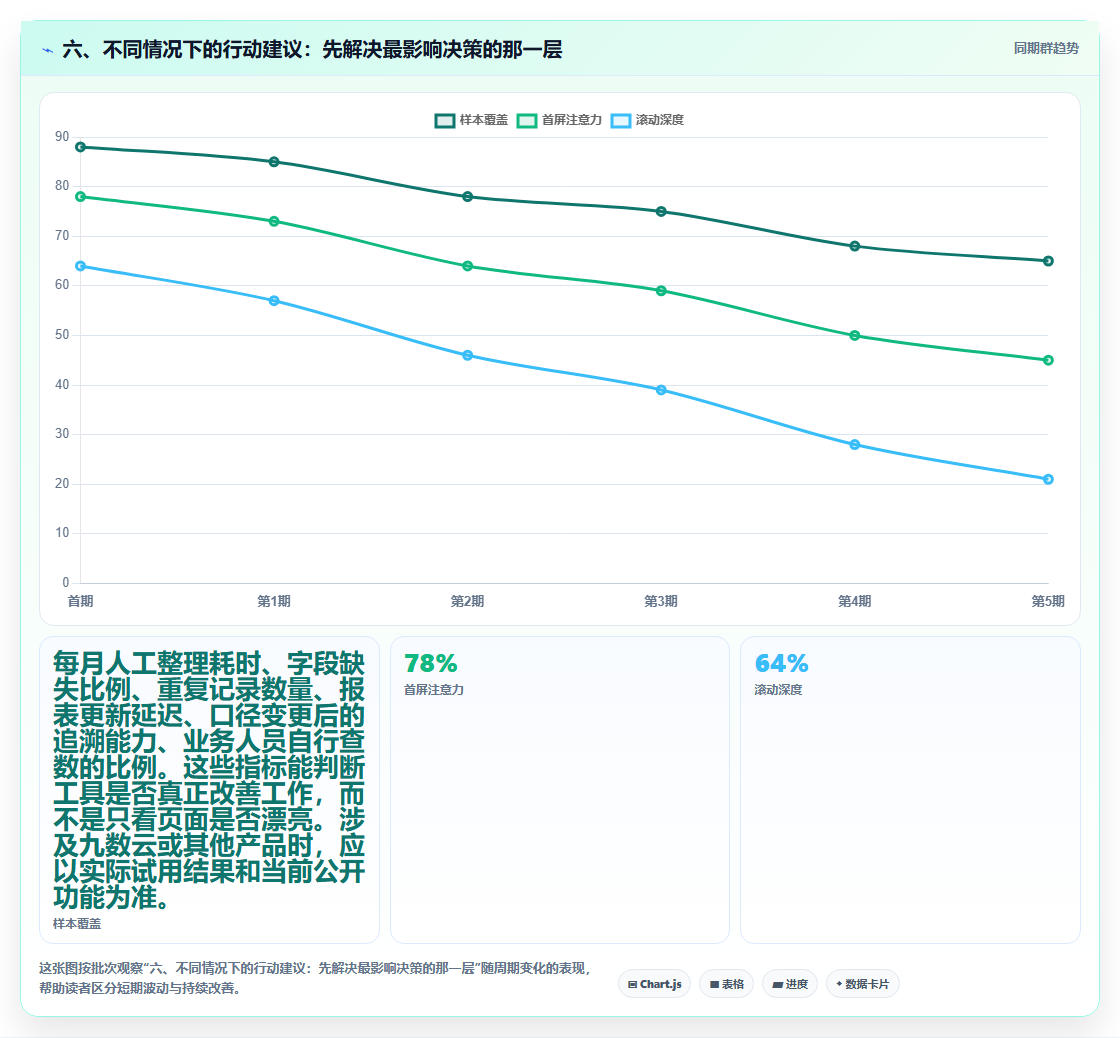The height and width of the screenshot is (1038, 1120).
Task: Click 滚动深度 data point at 第5期
Action: click(x=1048, y=479)
